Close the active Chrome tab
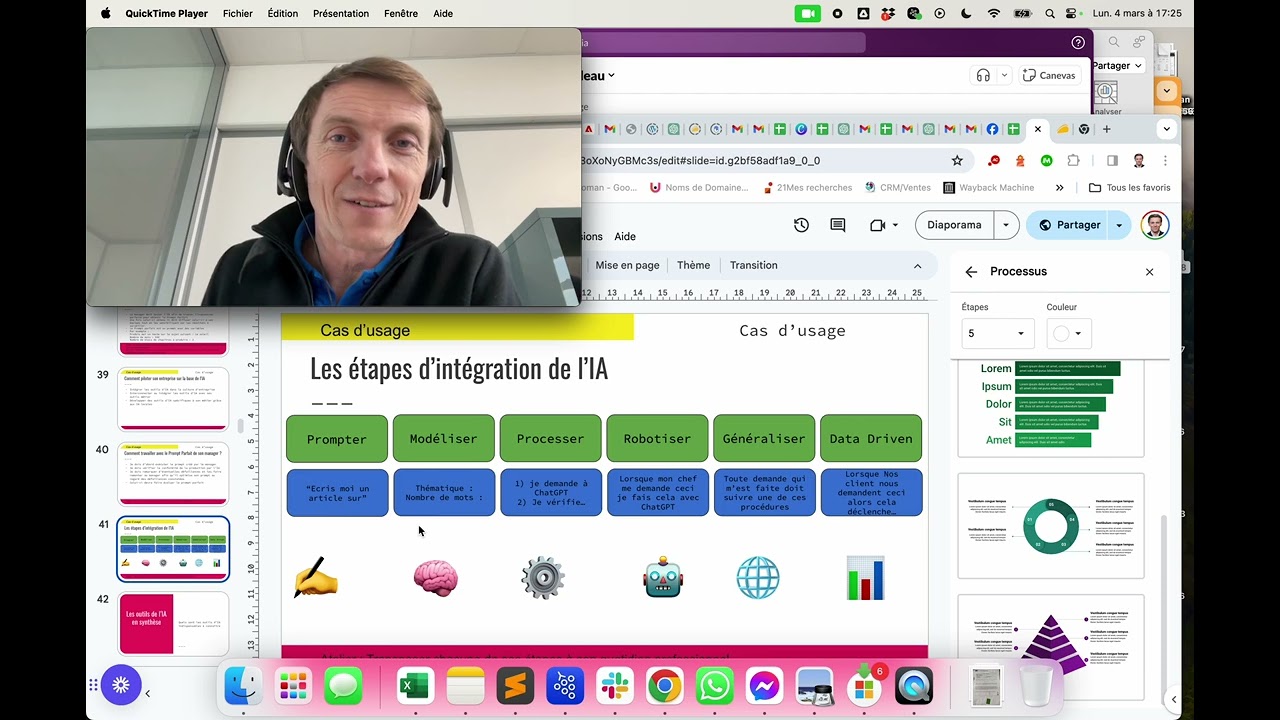The height and width of the screenshot is (720, 1280). 1038,129
